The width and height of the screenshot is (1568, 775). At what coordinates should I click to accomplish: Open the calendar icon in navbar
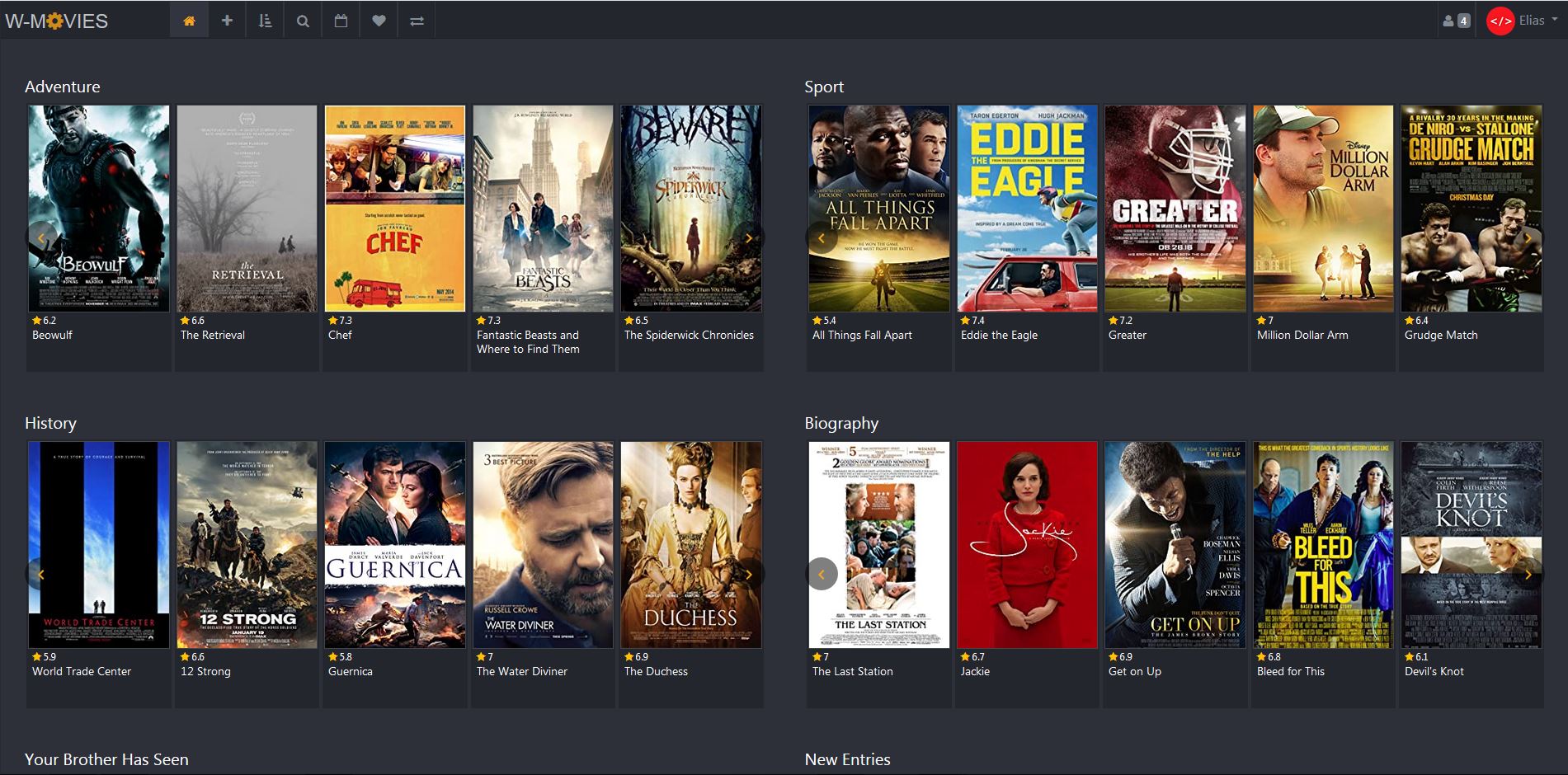pyautogui.click(x=341, y=21)
